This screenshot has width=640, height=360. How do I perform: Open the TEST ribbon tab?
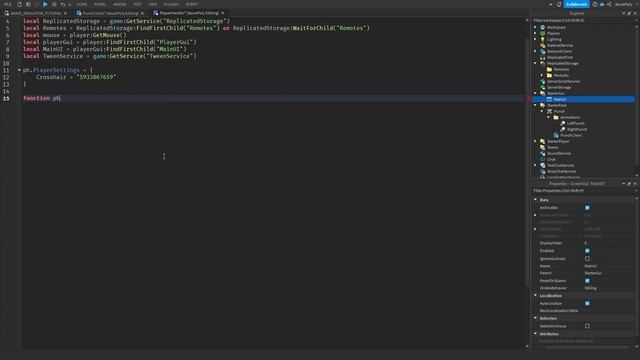tap(137, 4)
